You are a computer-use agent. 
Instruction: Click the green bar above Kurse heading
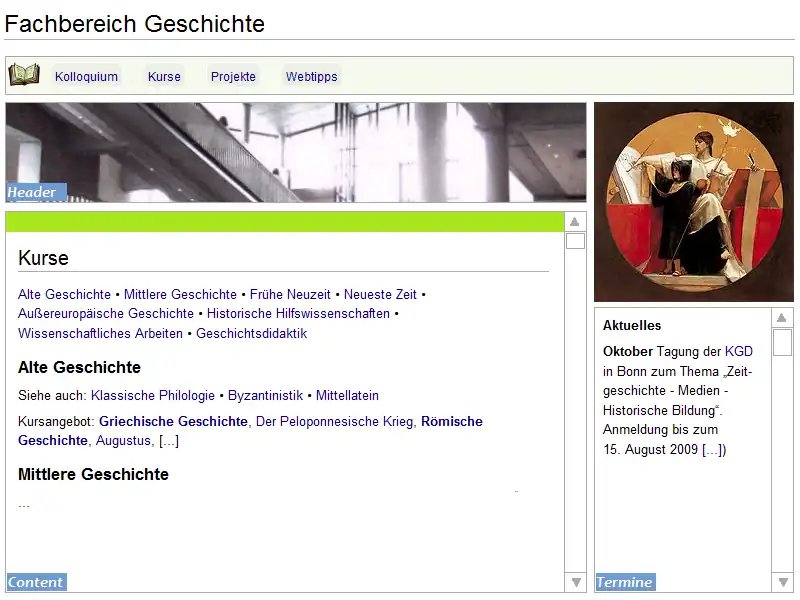click(285, 222)
